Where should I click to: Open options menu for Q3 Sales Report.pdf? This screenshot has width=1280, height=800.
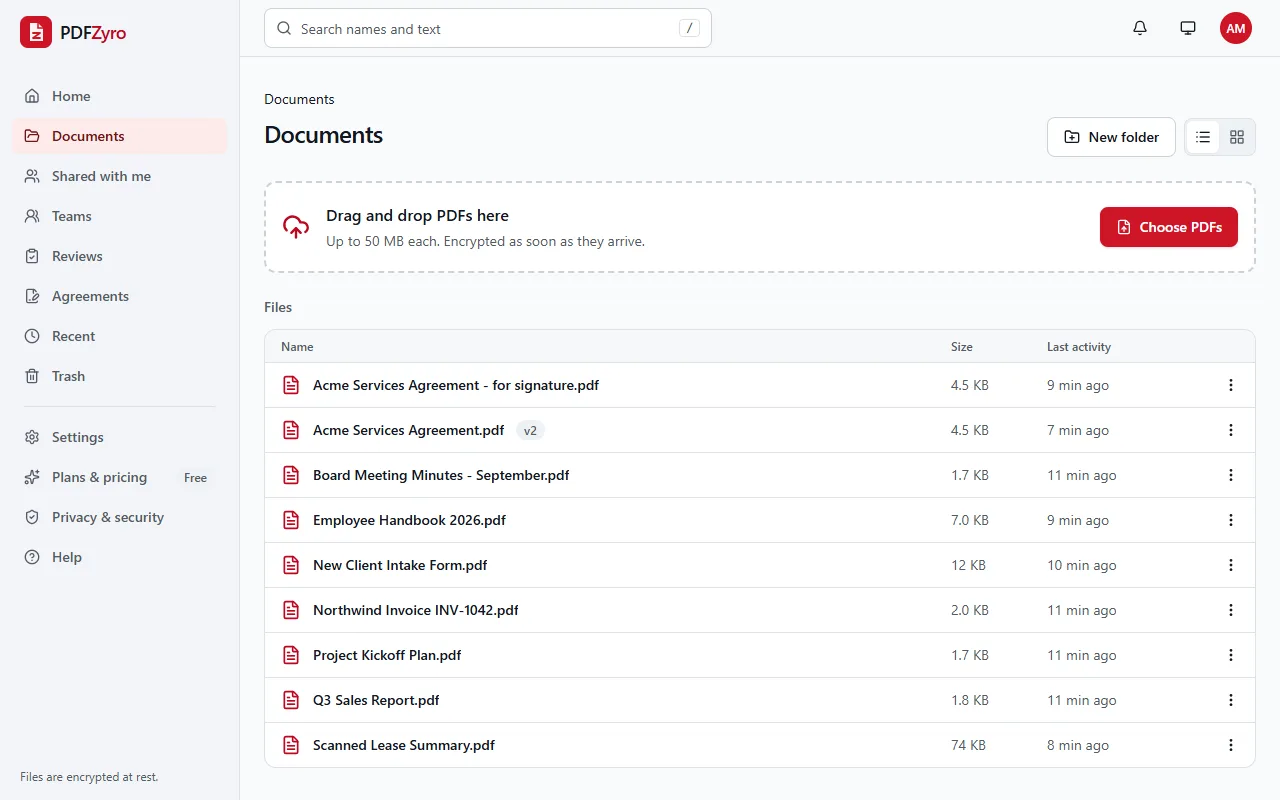pos(1231,700)
